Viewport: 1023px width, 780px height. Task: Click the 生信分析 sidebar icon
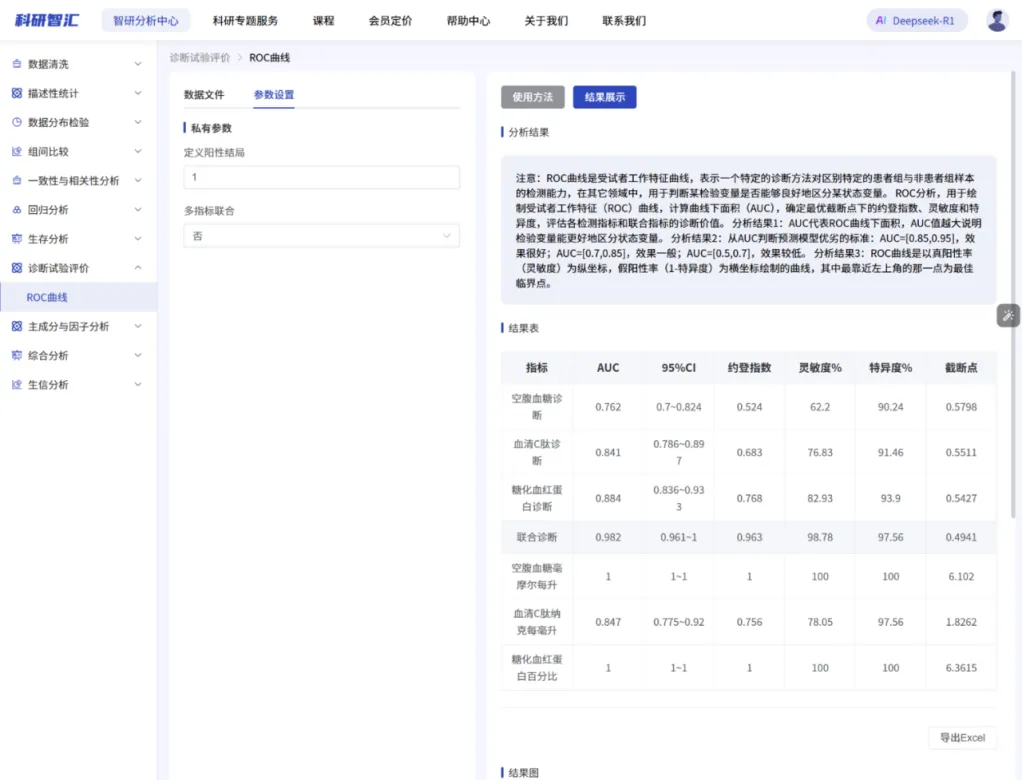coord(17,385)
